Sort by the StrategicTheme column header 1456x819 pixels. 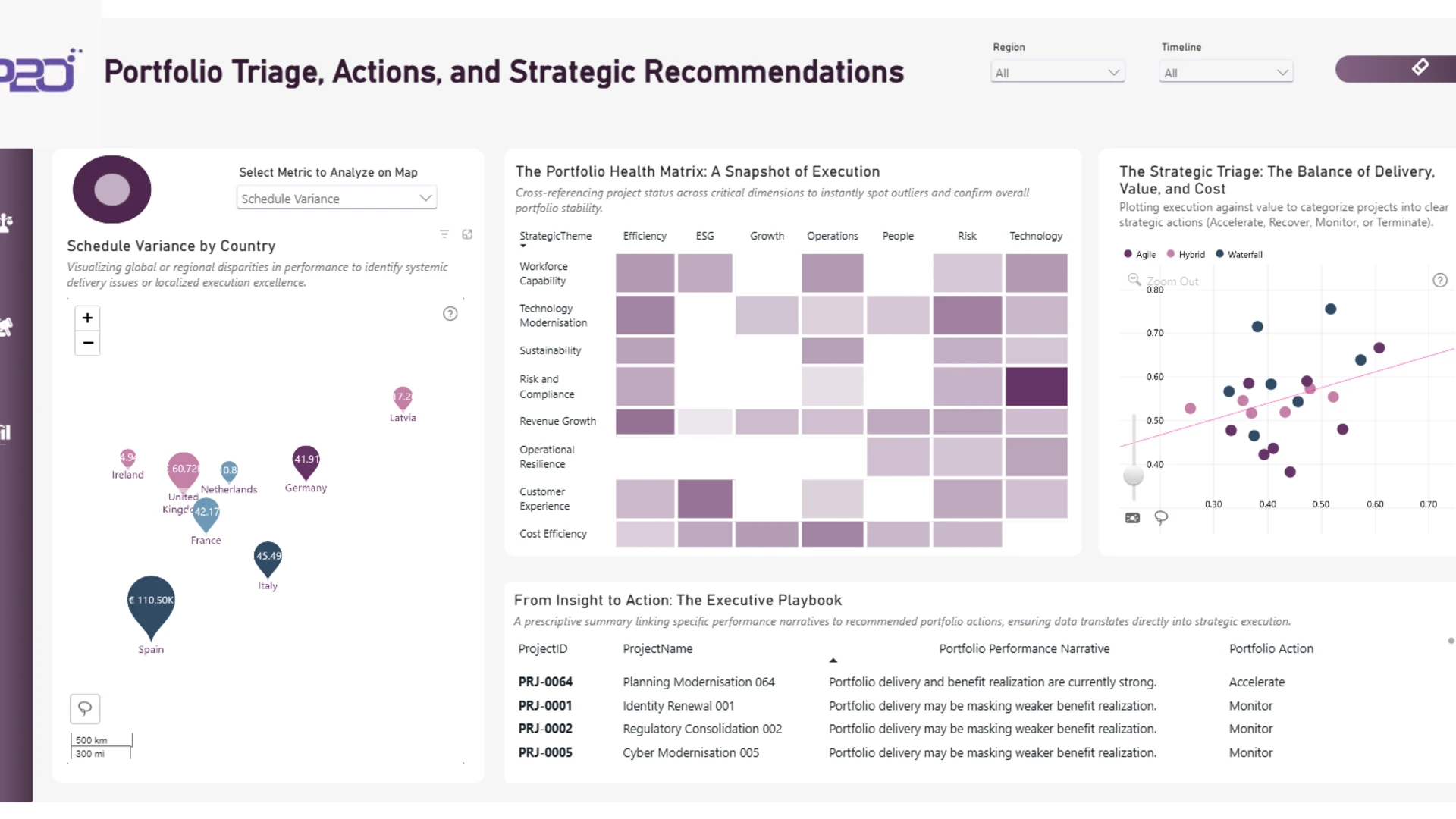pyautogui.click(x=555, y=236)
